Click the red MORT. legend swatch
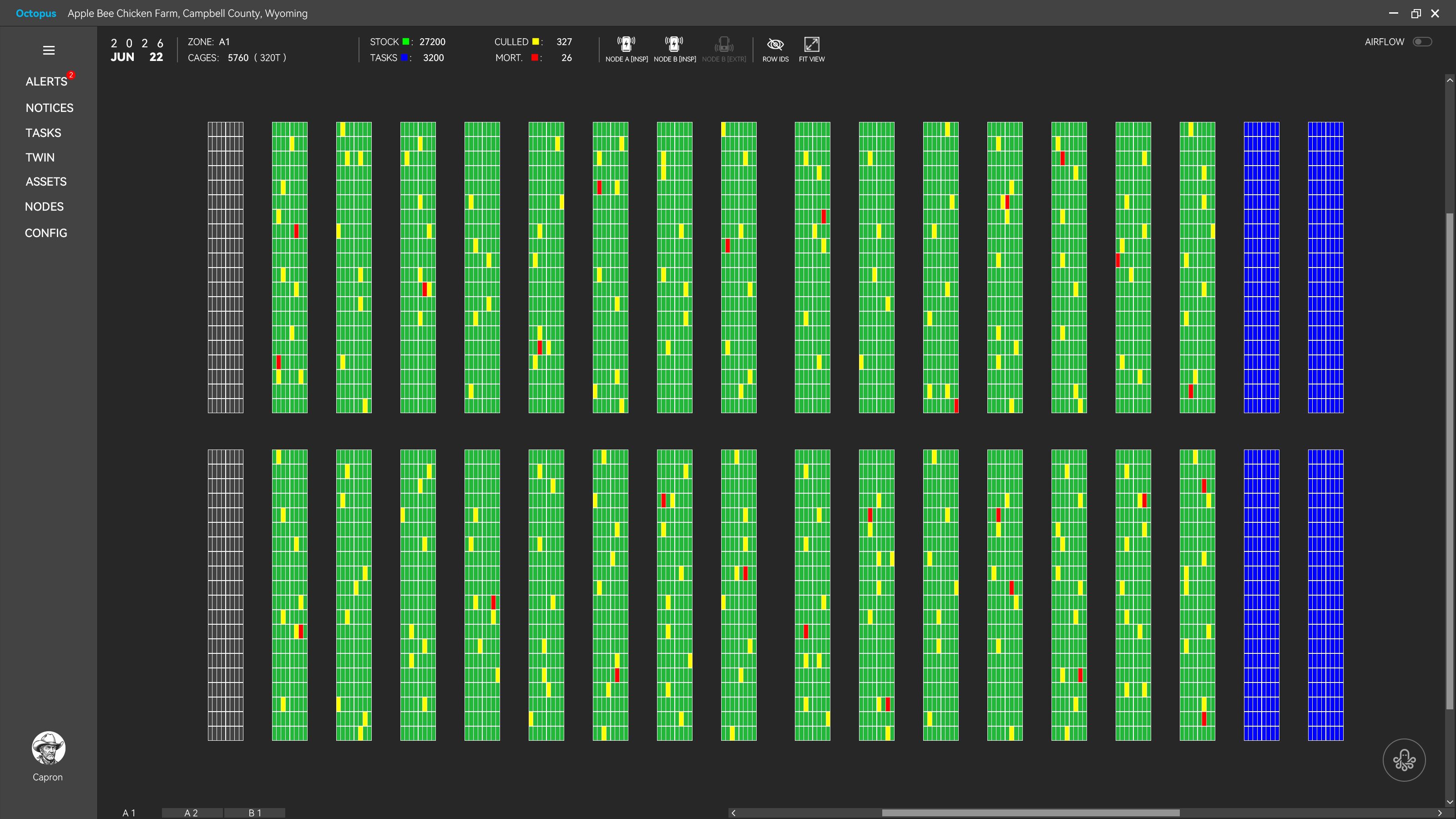Image resolution: width=1456 pixels, height=819 pixels. click(x=534, y=58)
